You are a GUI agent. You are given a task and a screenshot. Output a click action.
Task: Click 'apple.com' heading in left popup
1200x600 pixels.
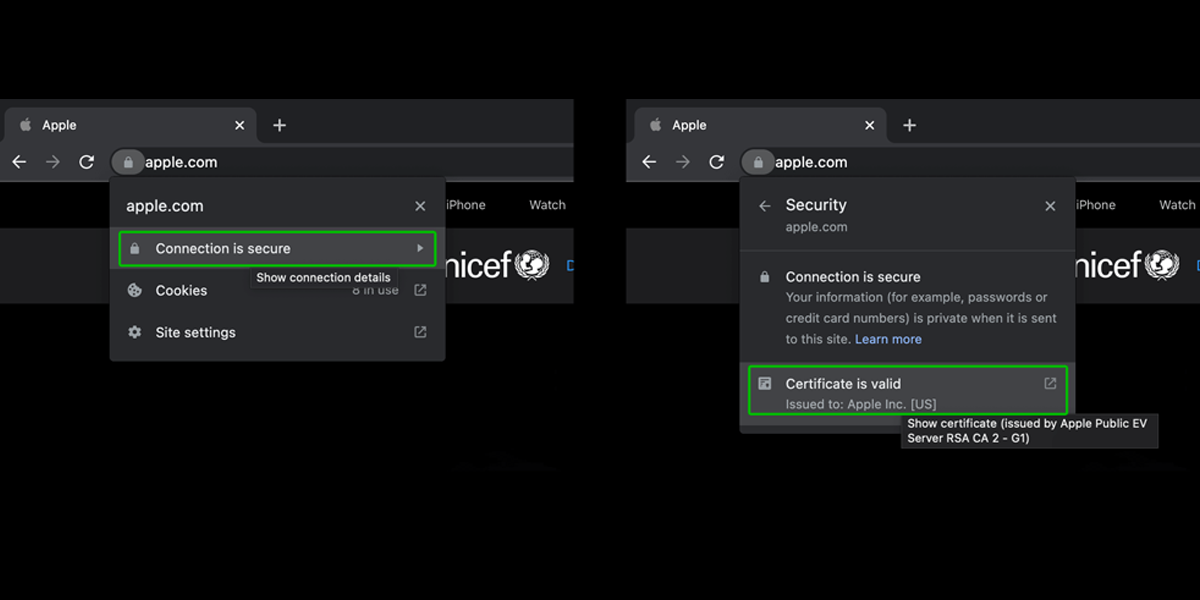click(165, 206)
